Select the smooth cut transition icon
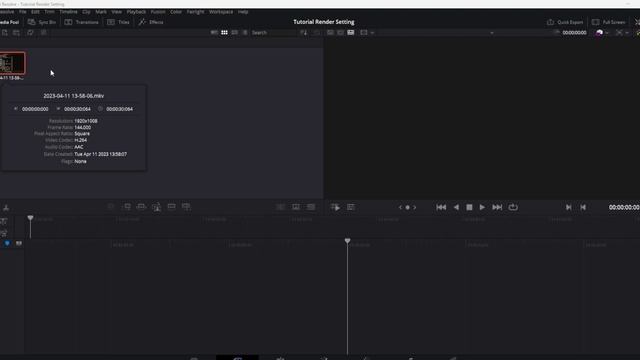Image resolution: width=640 pixels, height=360 pixels. 311,207
